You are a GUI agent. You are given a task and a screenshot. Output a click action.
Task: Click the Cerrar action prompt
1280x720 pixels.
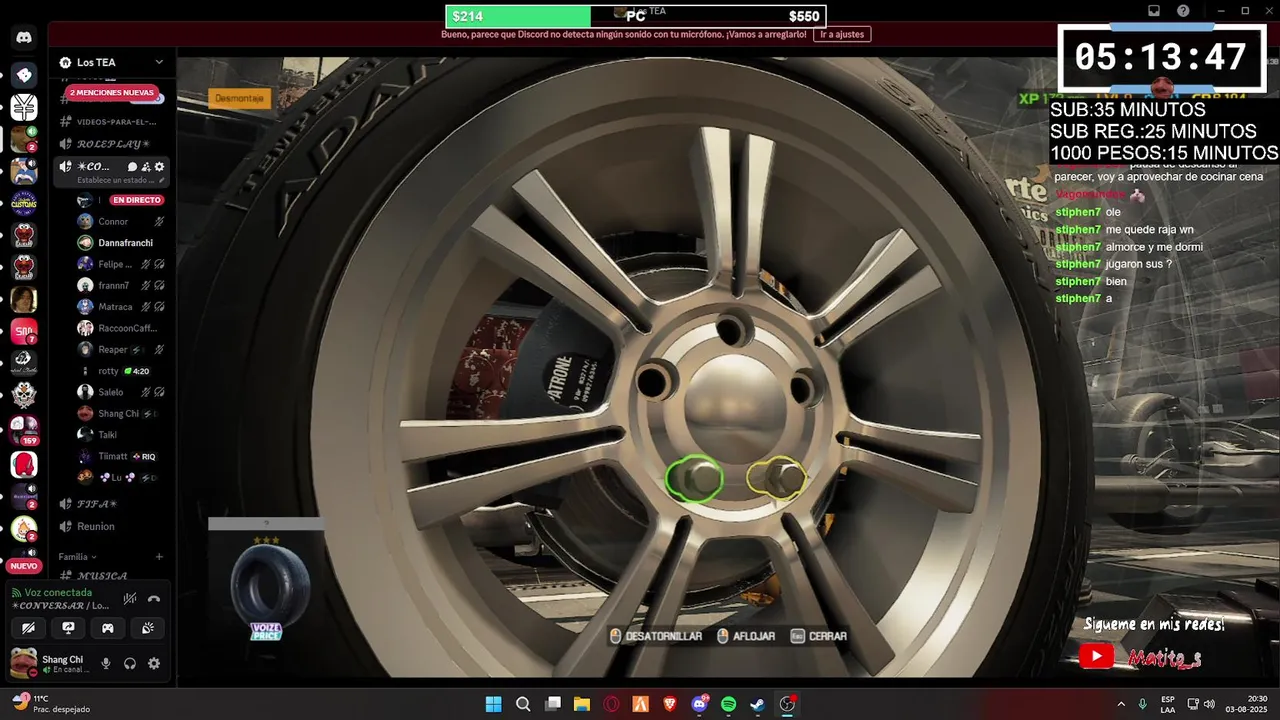click(819, 636)
